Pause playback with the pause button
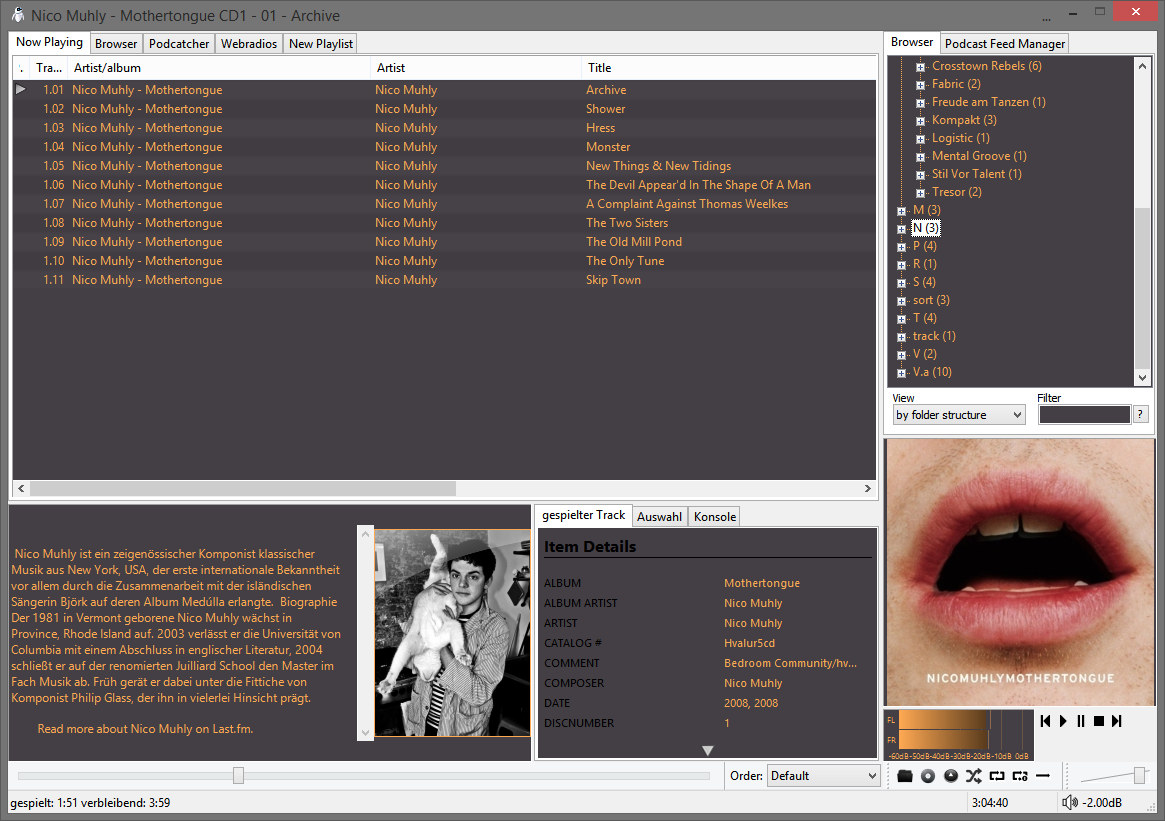This screenshot has height=821, width=1165. tap(1081, 721)
